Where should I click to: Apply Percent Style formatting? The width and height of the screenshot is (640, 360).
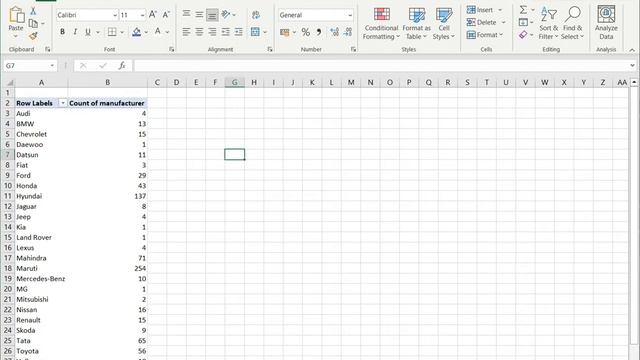point(305,32)
